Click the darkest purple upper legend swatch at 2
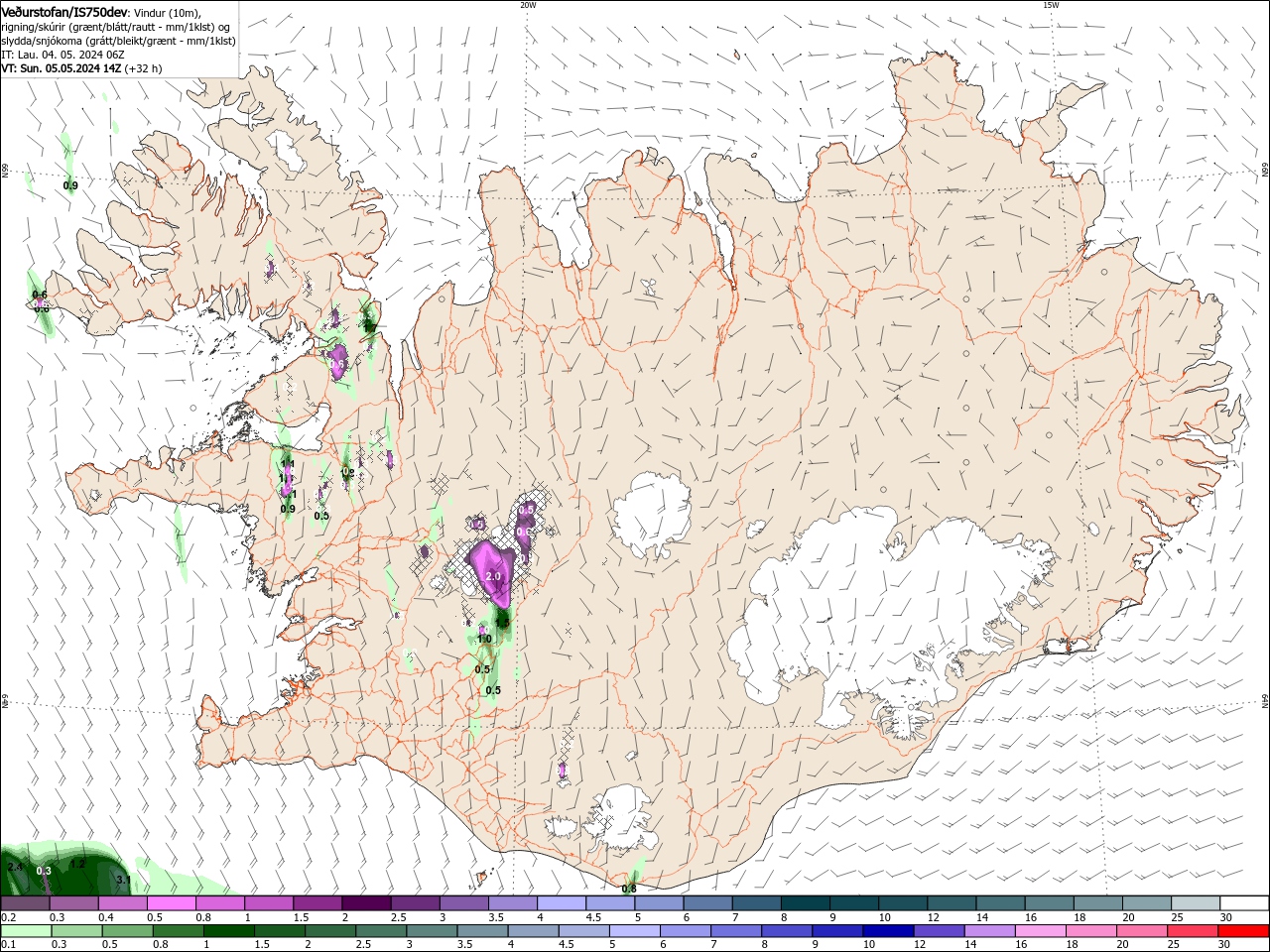Screen dimensions: 1270x952 pos(365,903)
